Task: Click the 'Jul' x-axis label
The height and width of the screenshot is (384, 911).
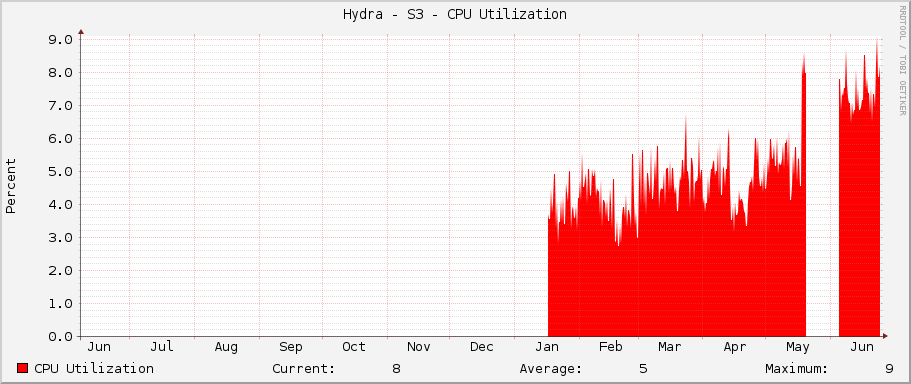Action: point(162,347)
